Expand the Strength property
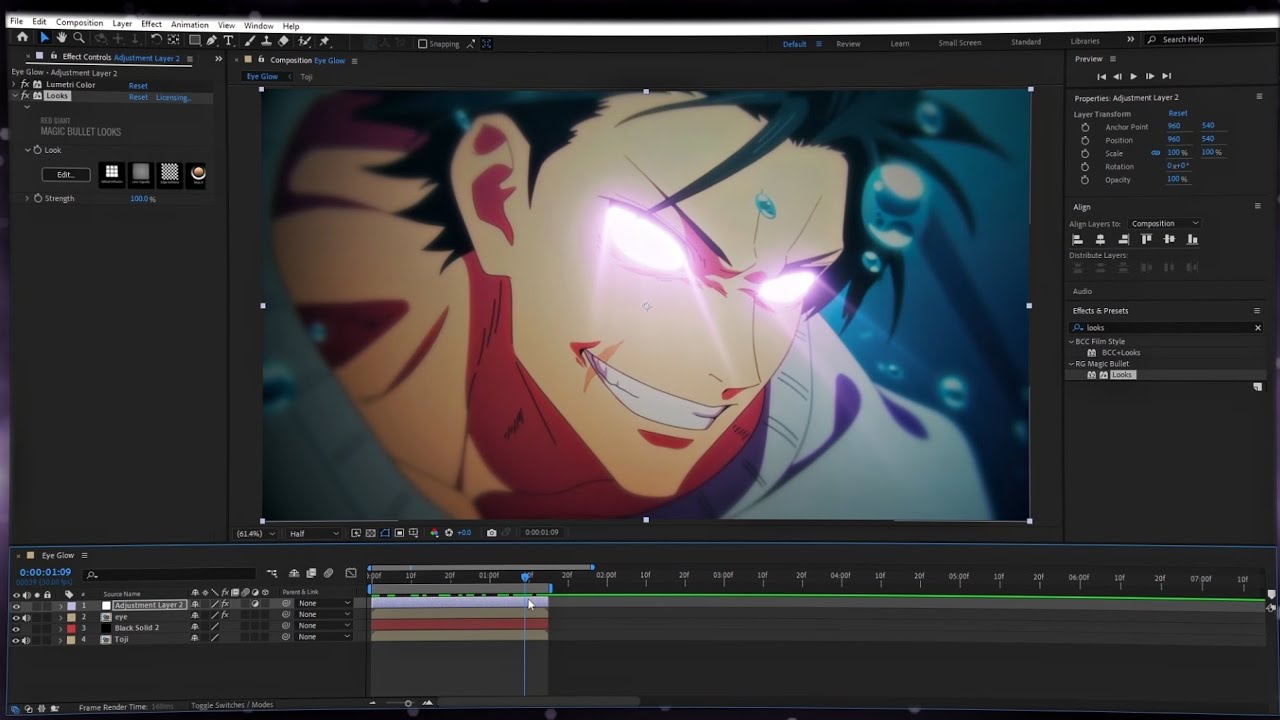Viewport: 1280px width, 720px height. click(x=27, y=198)
